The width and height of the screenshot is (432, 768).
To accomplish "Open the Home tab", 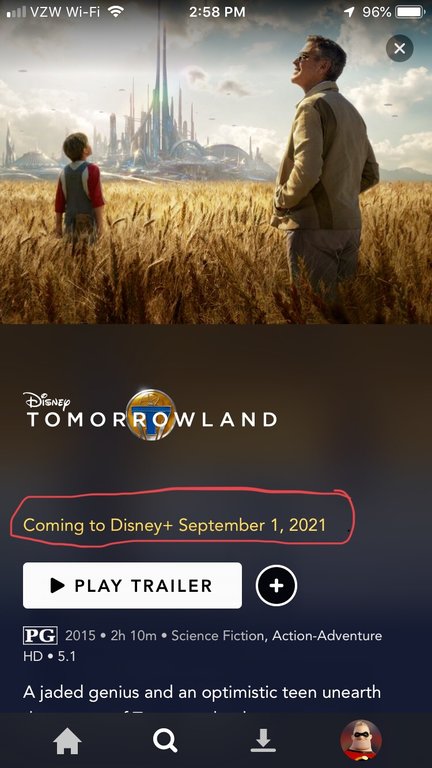I will click(x=68, y=741).
